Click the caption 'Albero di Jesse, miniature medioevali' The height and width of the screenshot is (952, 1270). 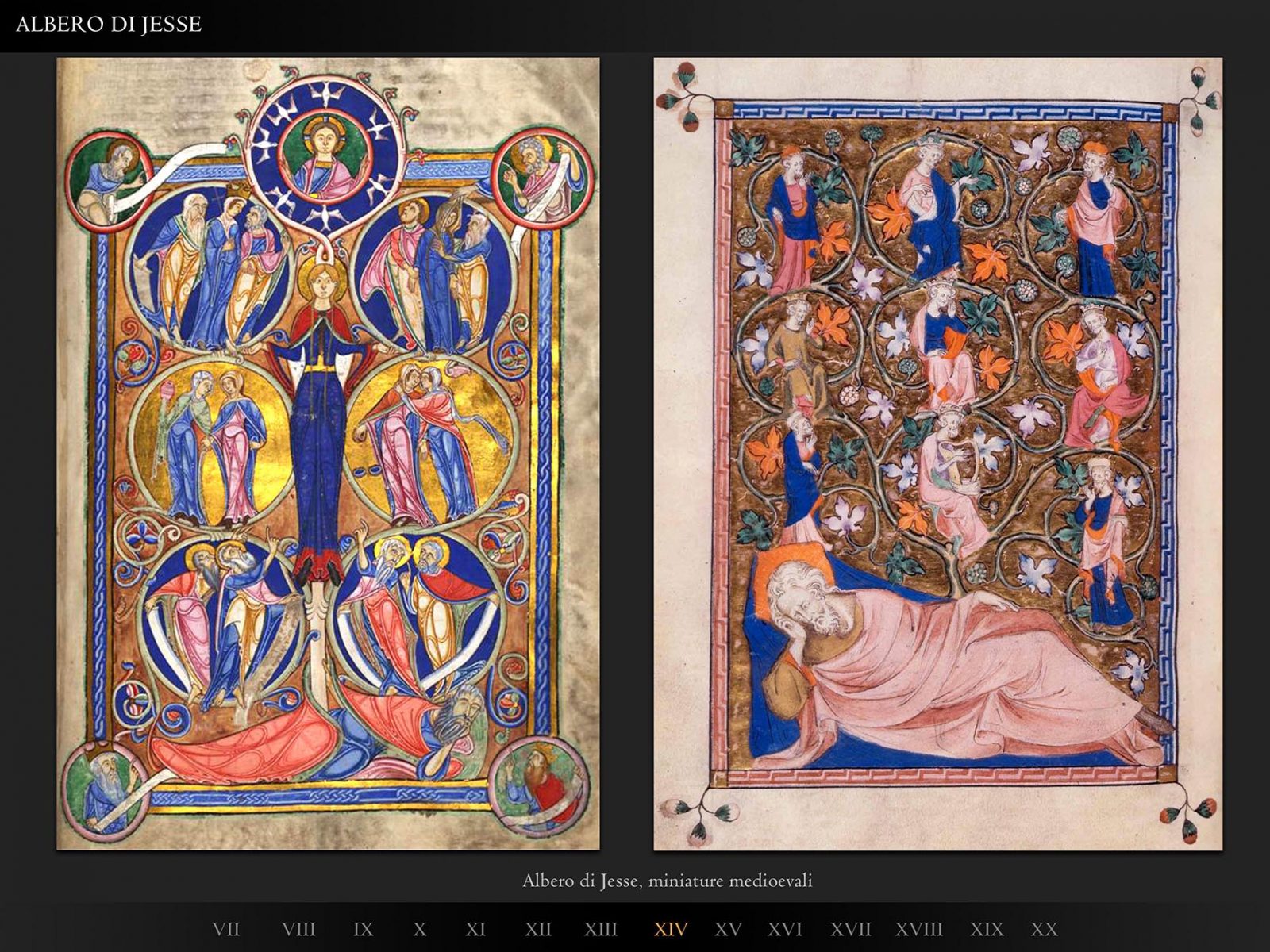[x=668, y=881]
